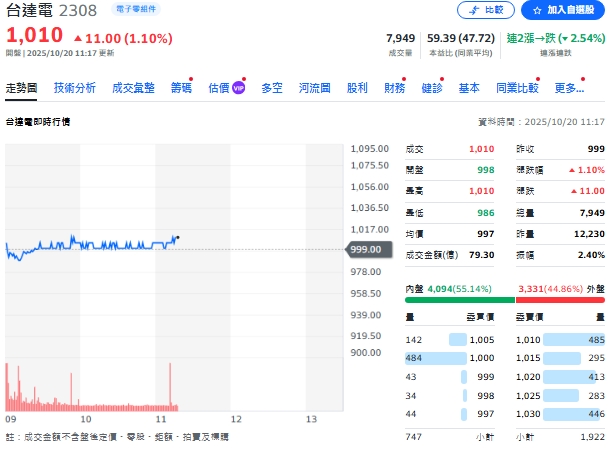616x450 pixels.
Task: Open the 技術分析 tab
Action: (x=75, y=88)
